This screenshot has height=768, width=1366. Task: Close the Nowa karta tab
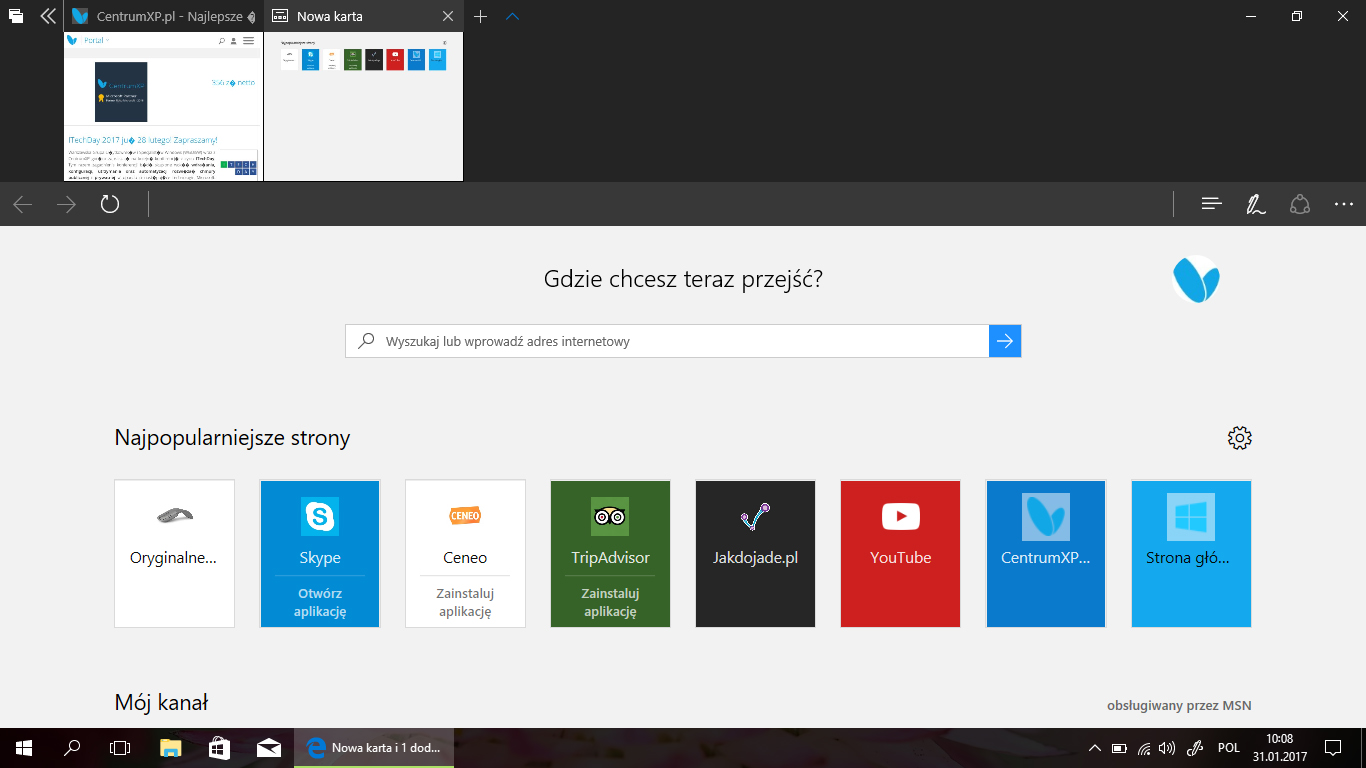pos(448,16)
